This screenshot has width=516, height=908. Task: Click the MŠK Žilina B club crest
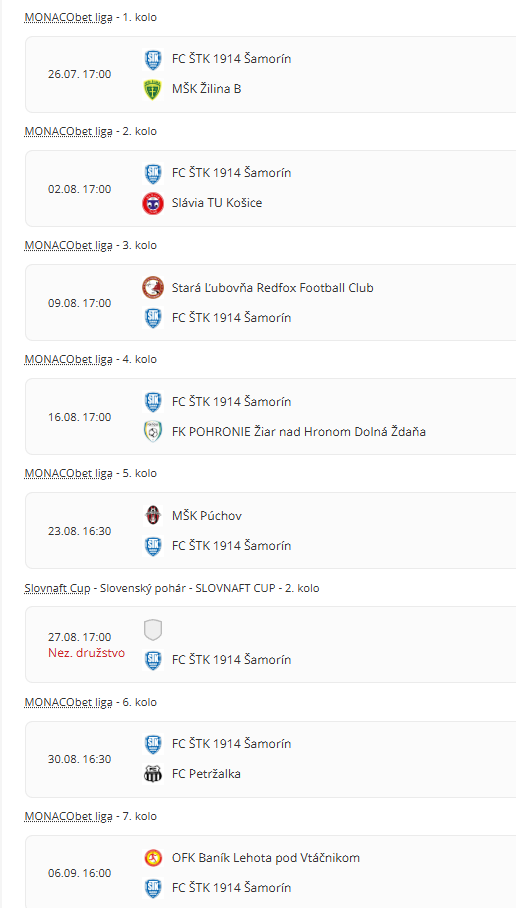pyautogui.click(x=153, y=90)
